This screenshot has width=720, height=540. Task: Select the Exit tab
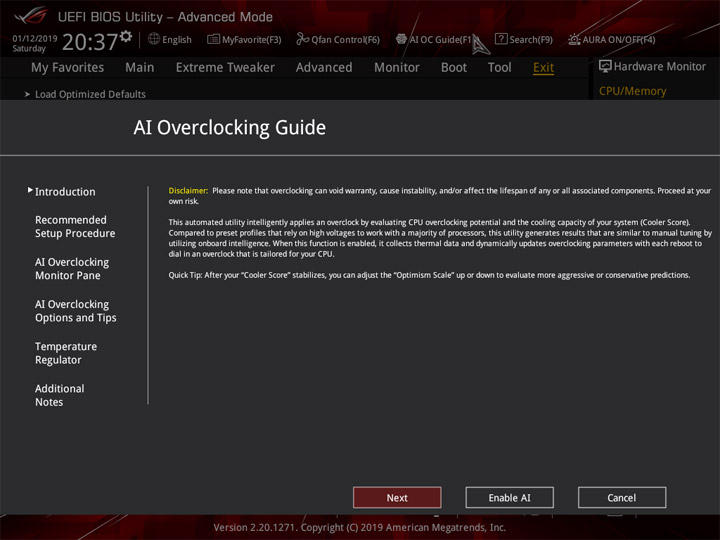544,68
